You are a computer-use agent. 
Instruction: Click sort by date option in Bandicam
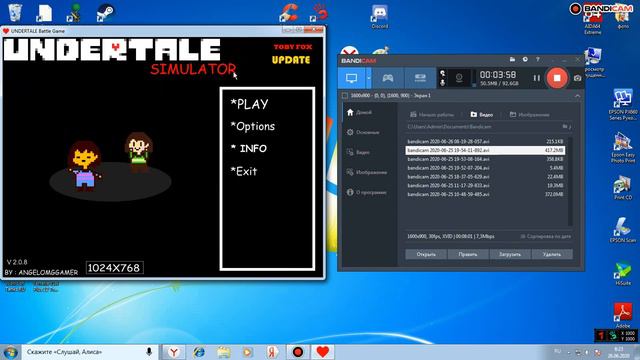(x=546, y=236)
